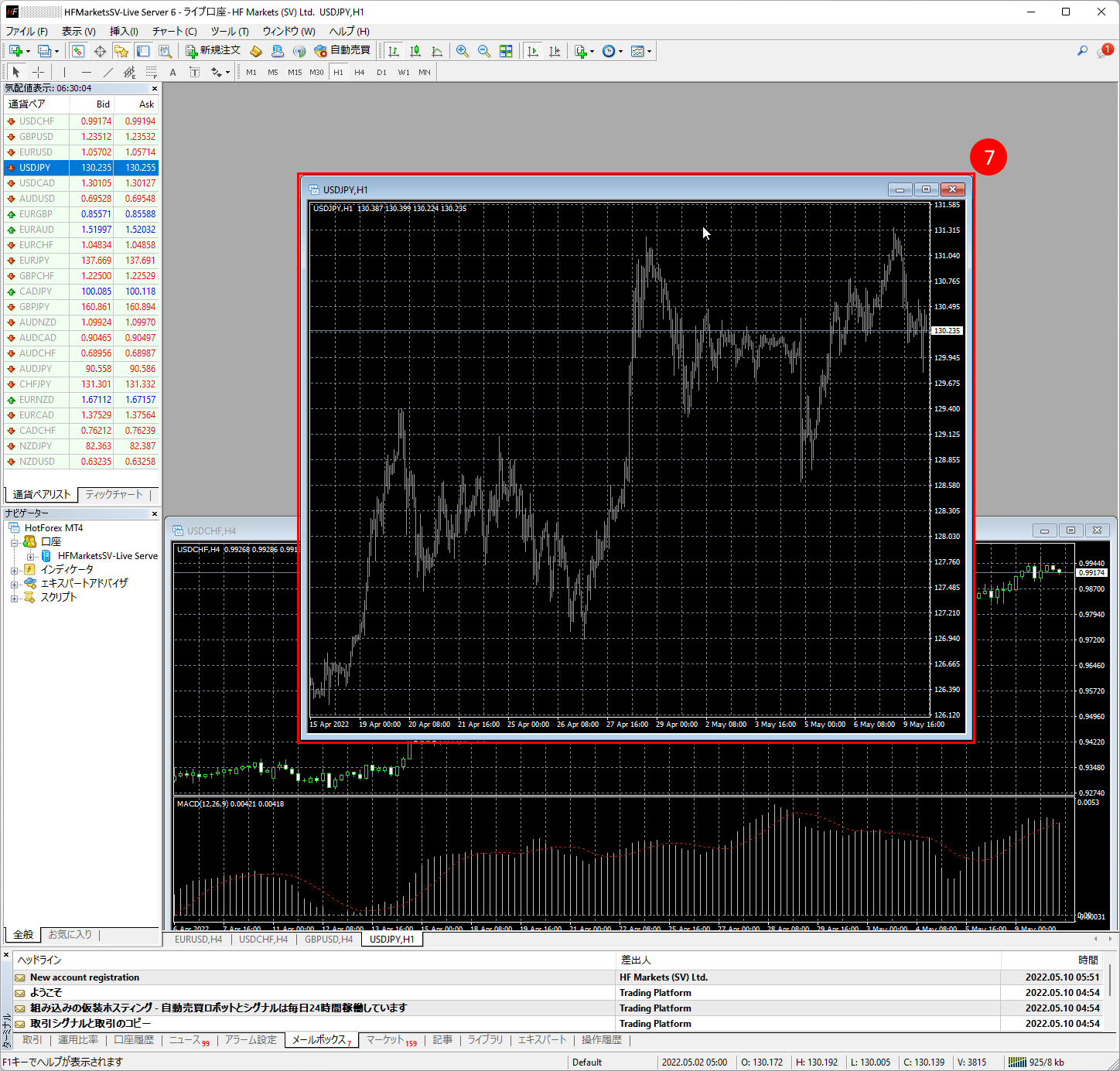This screenshot has width=1120, height=1071.
Task: Click the tile windows icon
Action: 506,51
